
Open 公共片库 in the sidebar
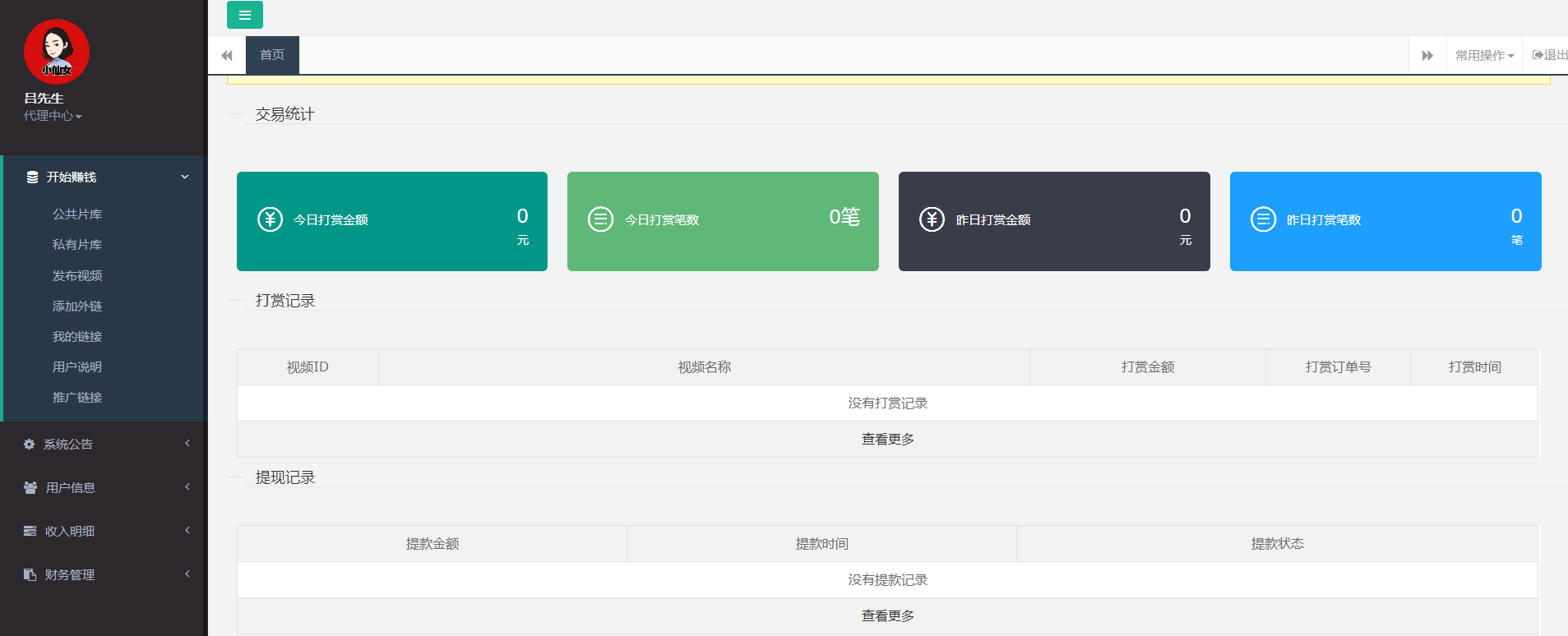77,214
